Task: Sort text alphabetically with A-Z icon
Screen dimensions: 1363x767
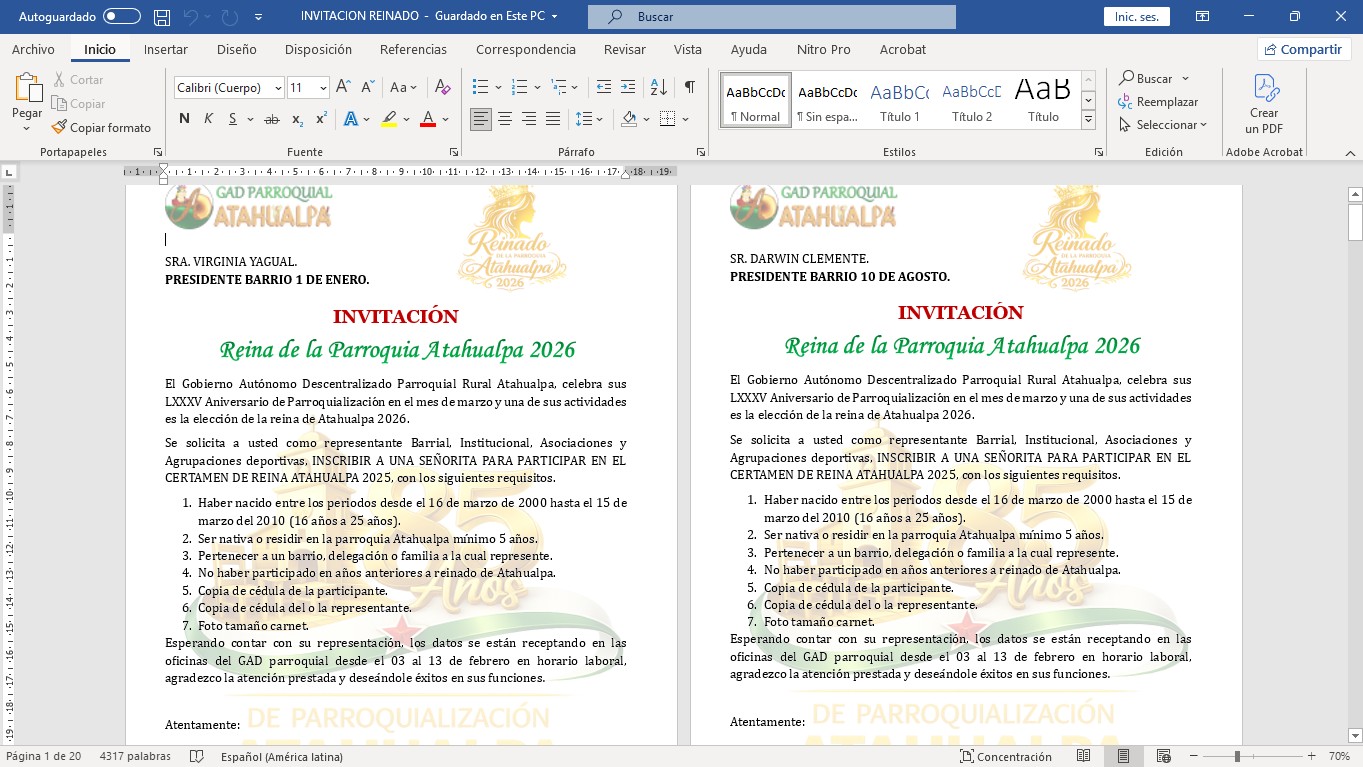Action: coord(658,88)
